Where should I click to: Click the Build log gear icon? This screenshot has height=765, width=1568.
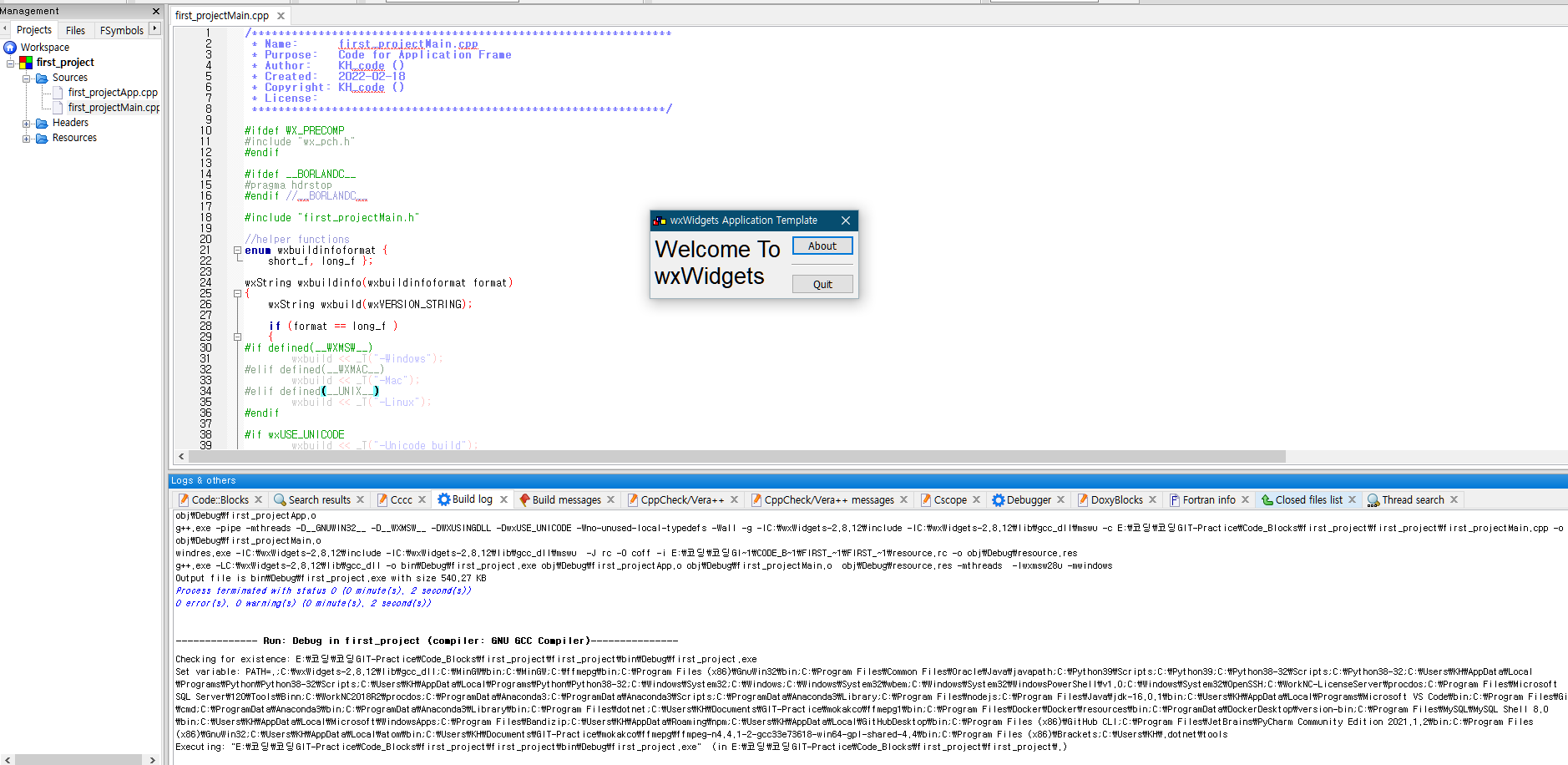click(x=444, y=499)
